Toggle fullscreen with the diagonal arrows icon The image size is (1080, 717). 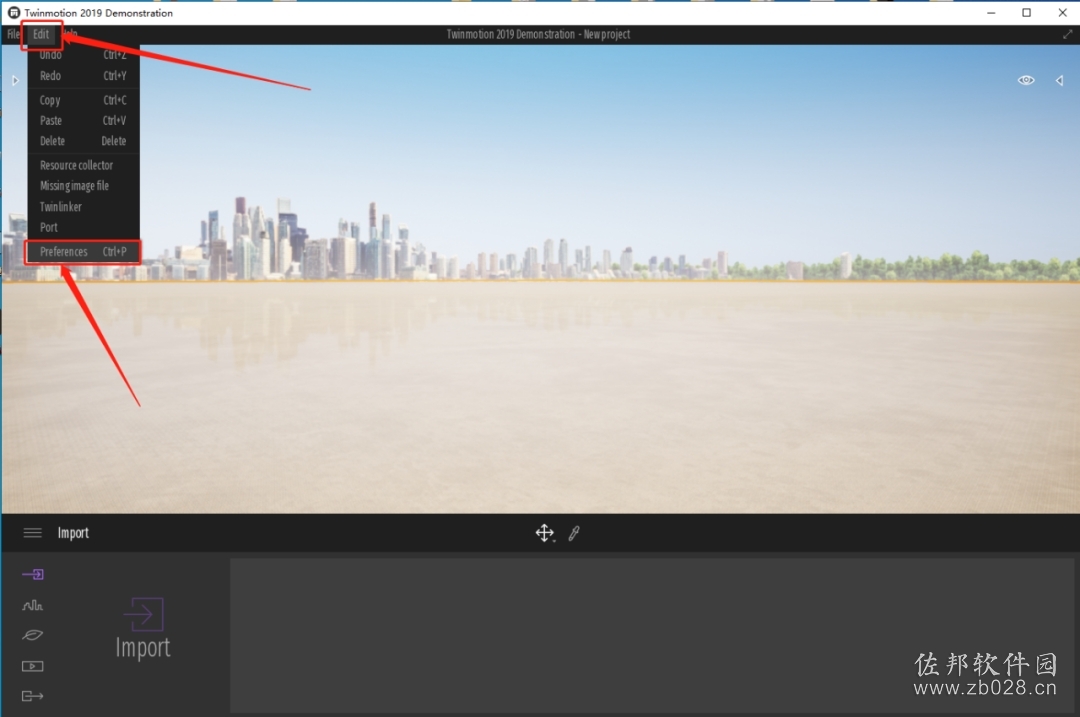(x=1067, y=34)
